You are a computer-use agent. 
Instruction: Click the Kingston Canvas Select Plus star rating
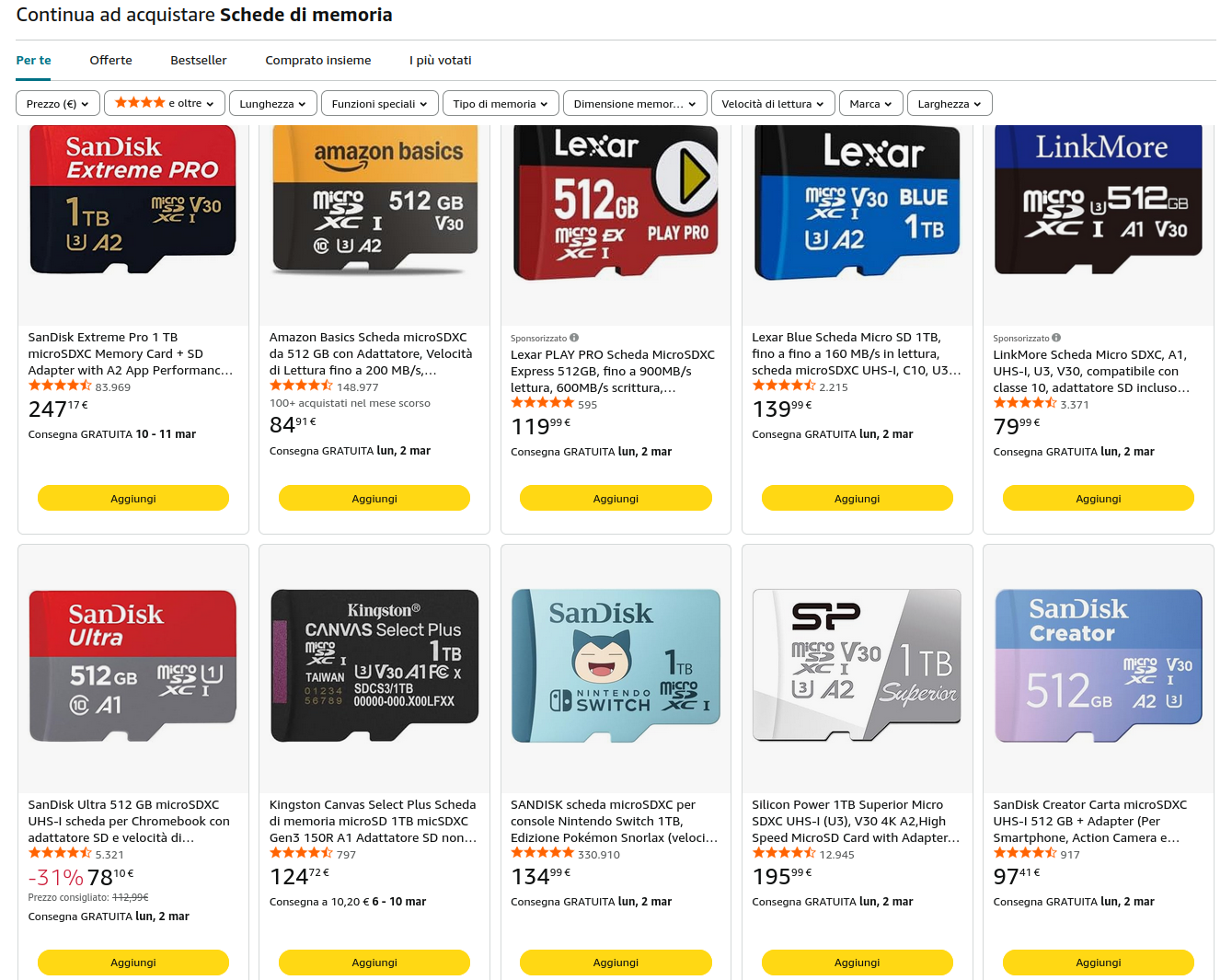pyautogui.click(x=301, y=854)
